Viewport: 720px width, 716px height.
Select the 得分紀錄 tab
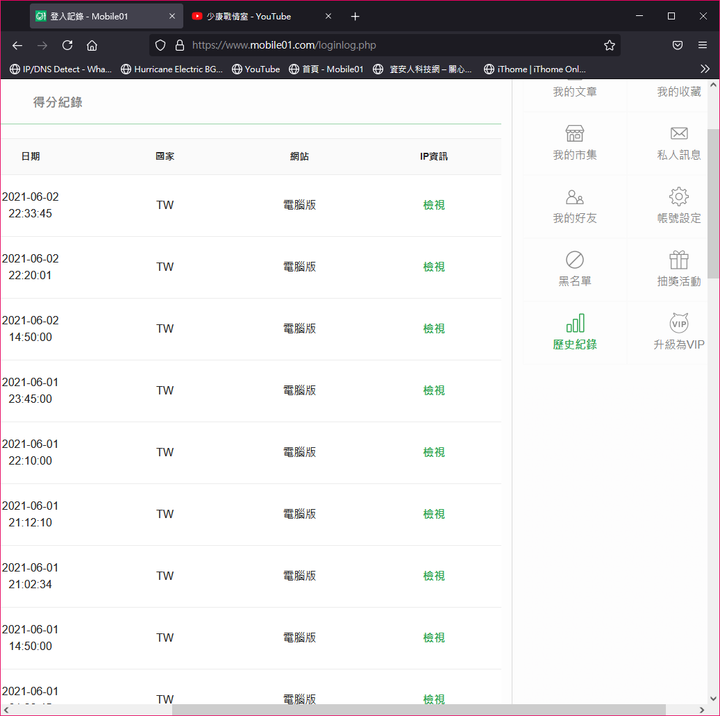58,102
